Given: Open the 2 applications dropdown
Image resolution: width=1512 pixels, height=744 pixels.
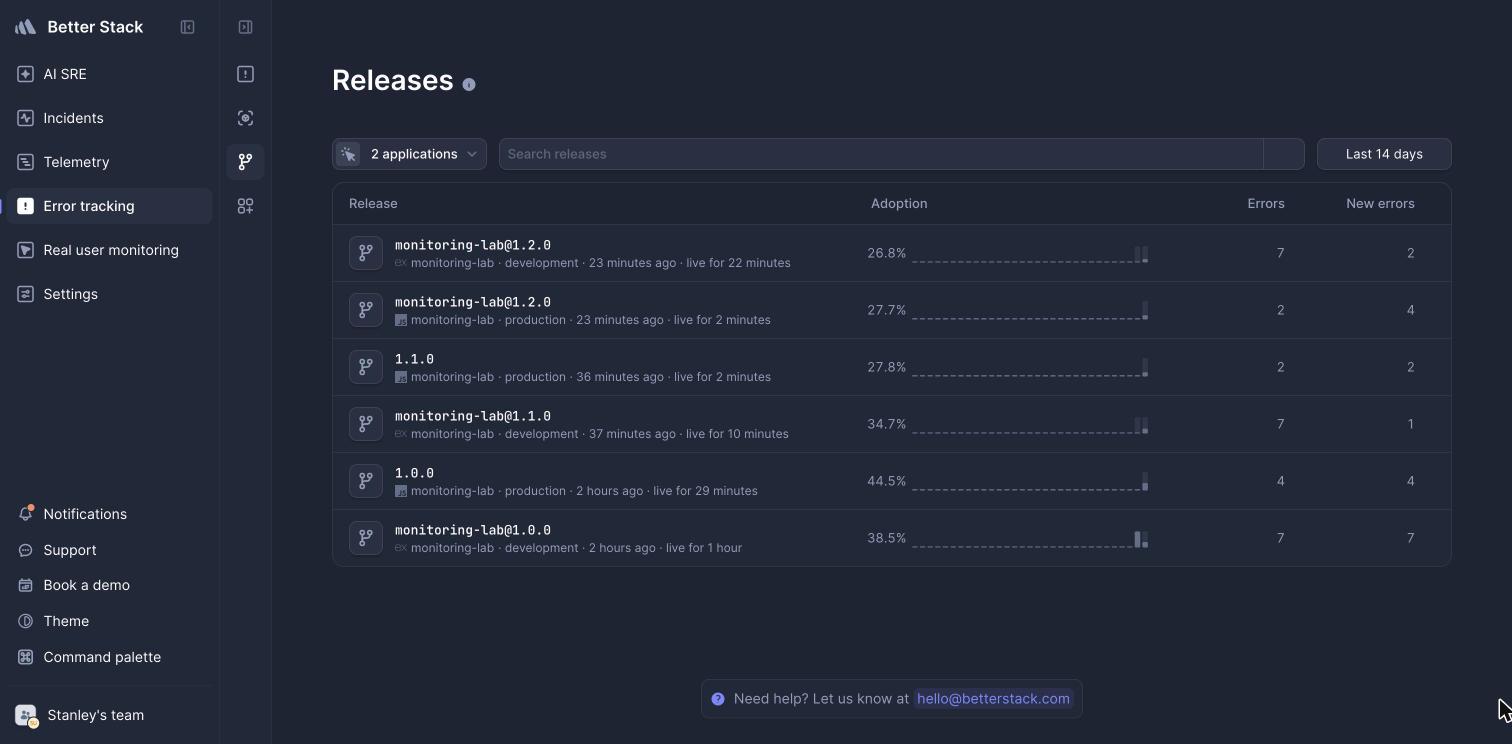Looking at the screenshot, I should point(409,154).
